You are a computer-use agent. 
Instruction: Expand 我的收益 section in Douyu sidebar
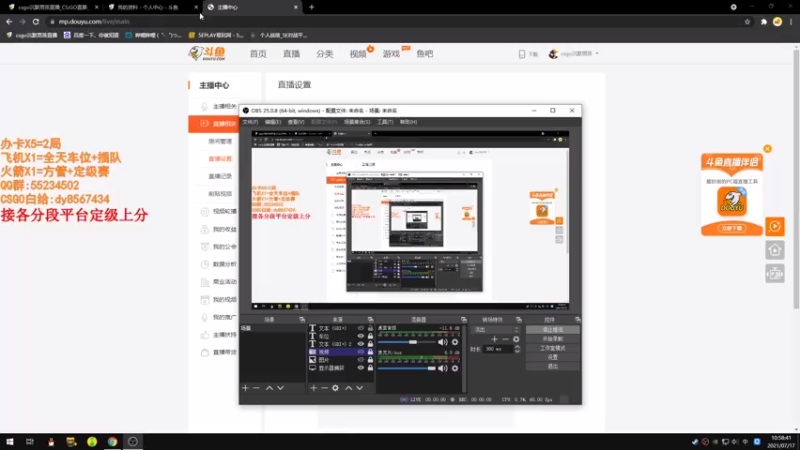[x=219, y=229]
